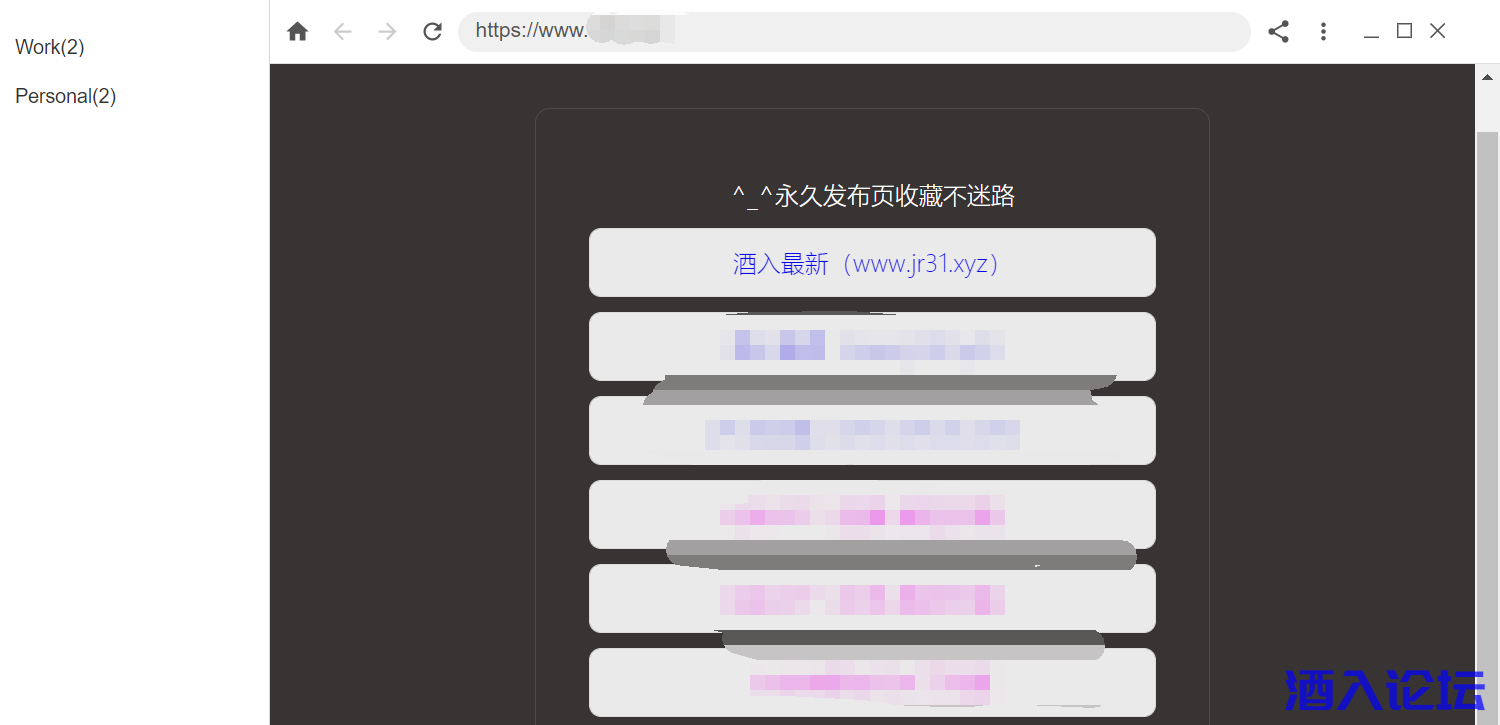This screenshot has height=725, width=1500.
Task: Click the blue 酒入论坛 logo
Action: (1385, 690)
